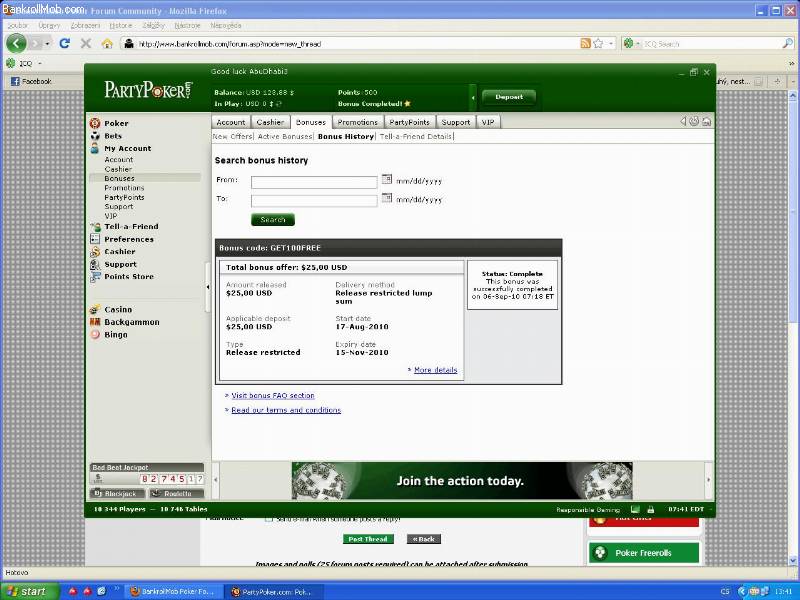Click the Search bonus history button
This screenshot has width=800, height=600.
(273, 219)
